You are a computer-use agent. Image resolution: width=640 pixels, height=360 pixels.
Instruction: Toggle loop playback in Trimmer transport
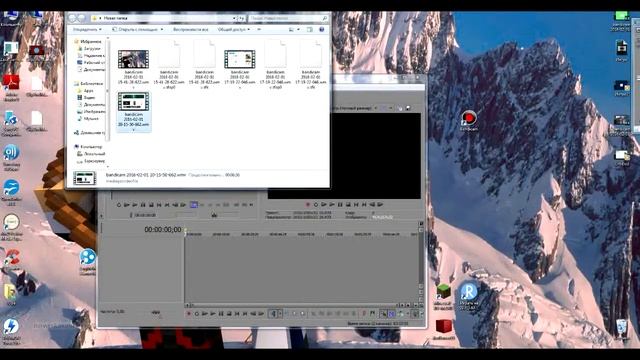pyautogui.click(x=119, y=204)
